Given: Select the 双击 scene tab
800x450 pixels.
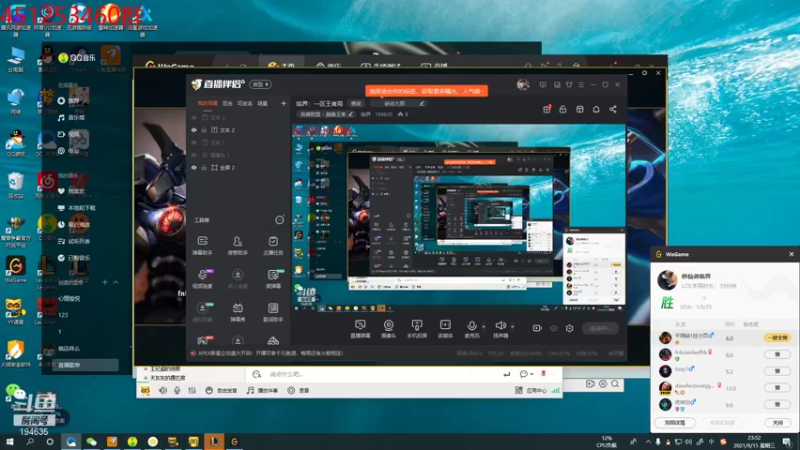Looking at the screenshot, I should [228, 104].
